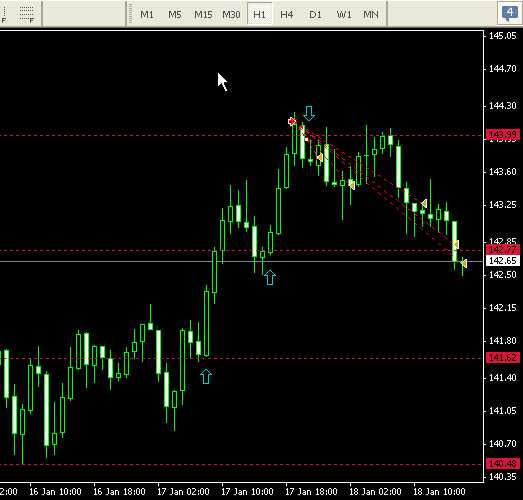523x500 pixels.
Task: Click the 141.80 price scale value
Action: (503, 341)
